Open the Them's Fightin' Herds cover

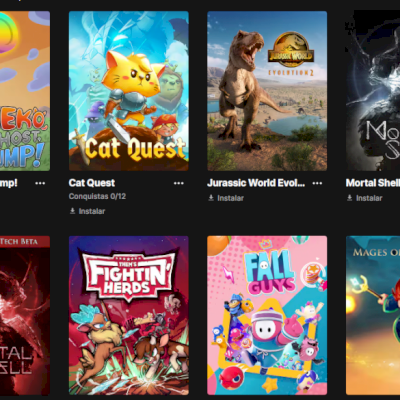pyautogui.click(x=129, y=315)
